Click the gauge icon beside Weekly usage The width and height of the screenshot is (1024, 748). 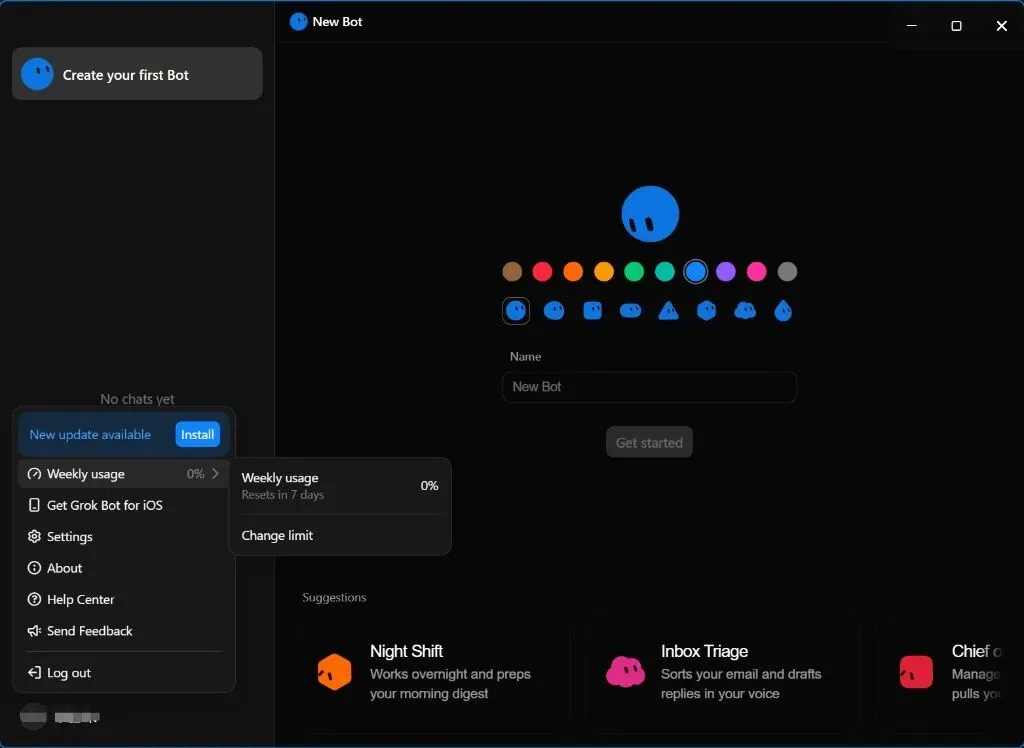pos(34,474)
